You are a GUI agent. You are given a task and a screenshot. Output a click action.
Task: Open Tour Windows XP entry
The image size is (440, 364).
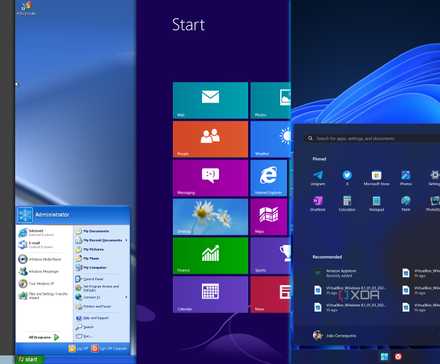[x=37, y=283]
